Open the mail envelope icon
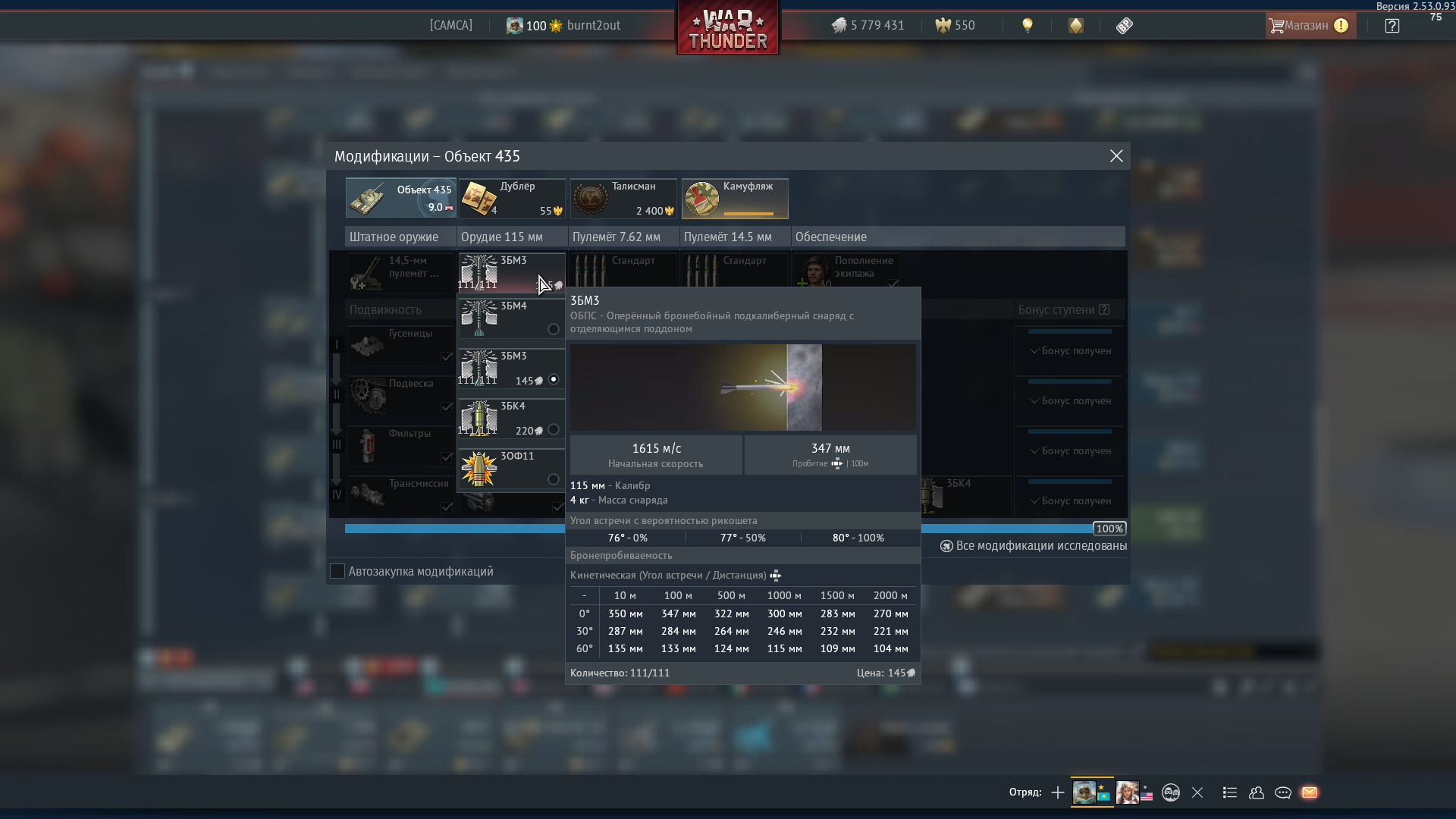 tap(1309, 792)
